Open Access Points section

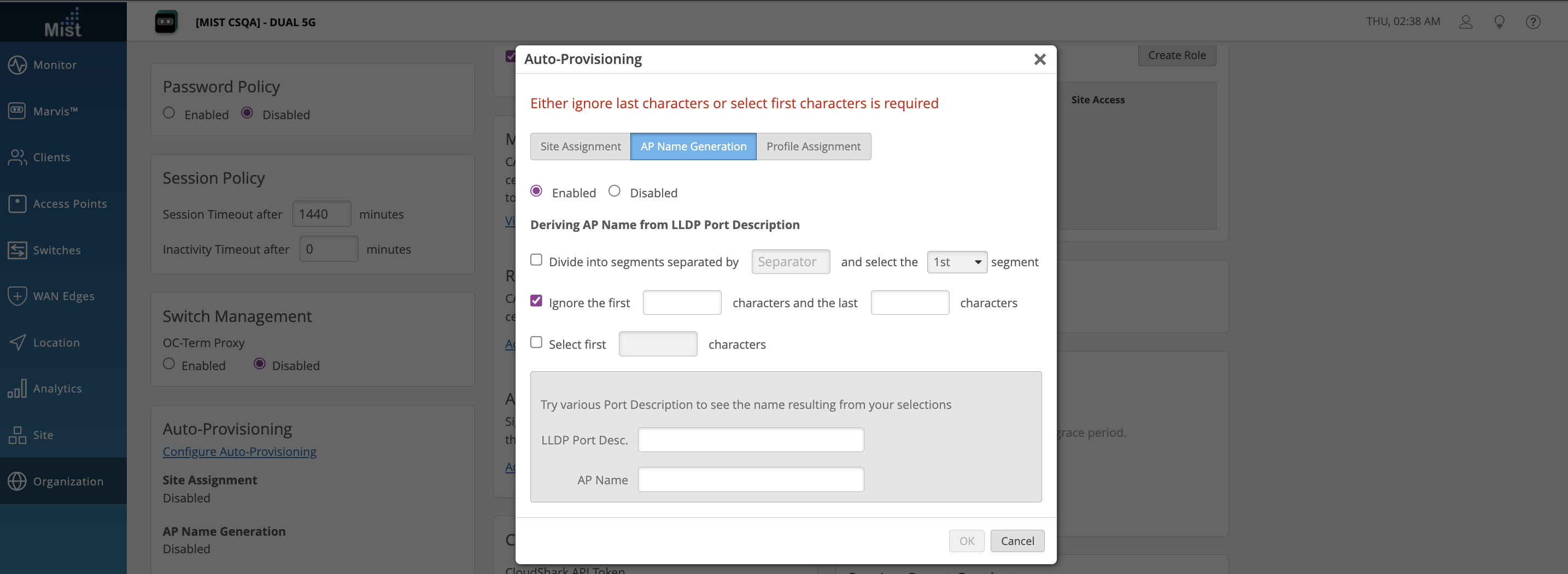[x=69, y=204]
